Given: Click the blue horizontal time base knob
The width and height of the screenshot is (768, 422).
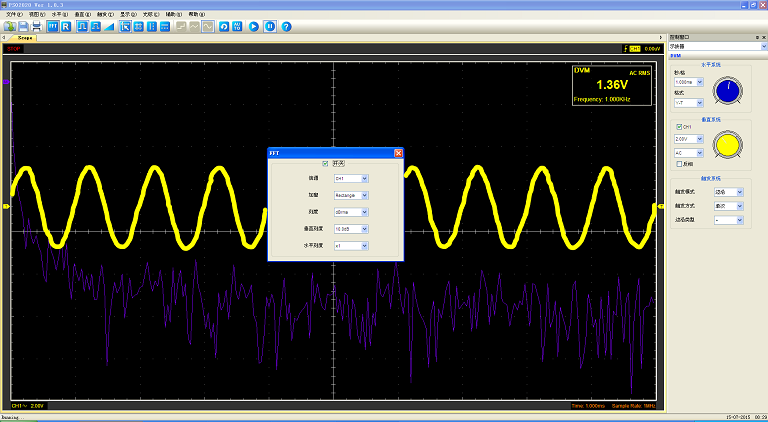Looking at the screenshot, I should 729,91.
